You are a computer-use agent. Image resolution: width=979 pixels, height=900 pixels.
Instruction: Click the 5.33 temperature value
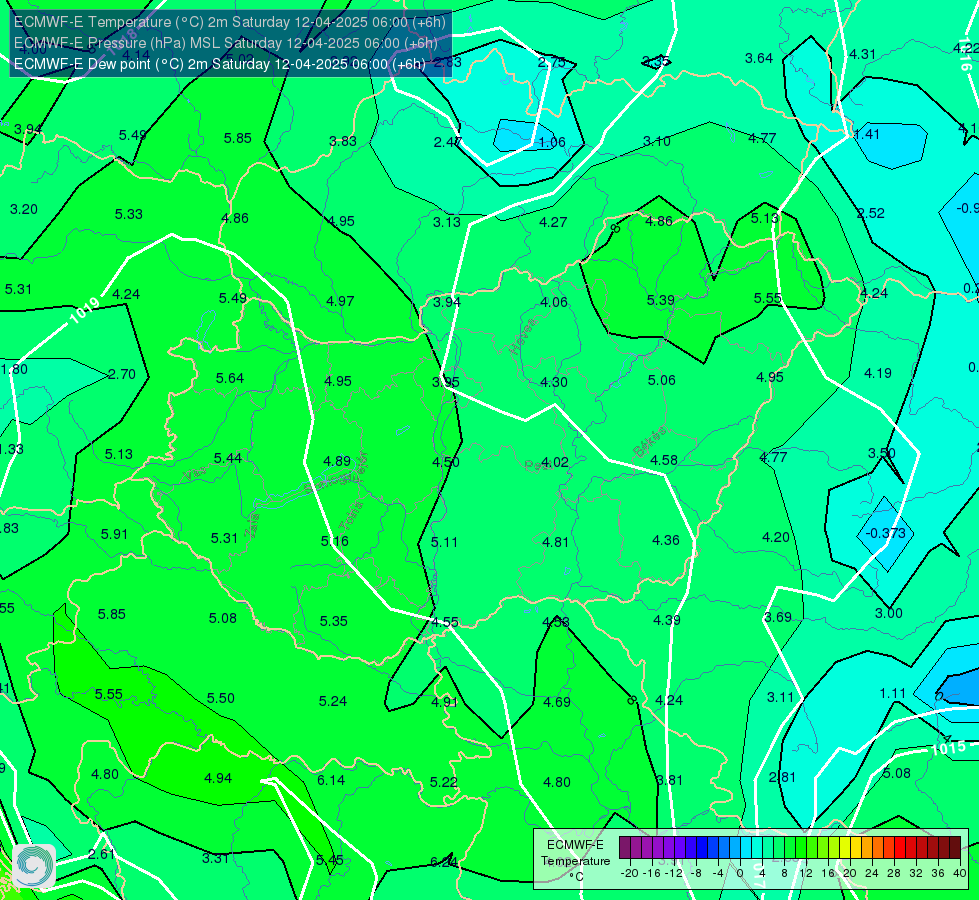click(129, 214)
